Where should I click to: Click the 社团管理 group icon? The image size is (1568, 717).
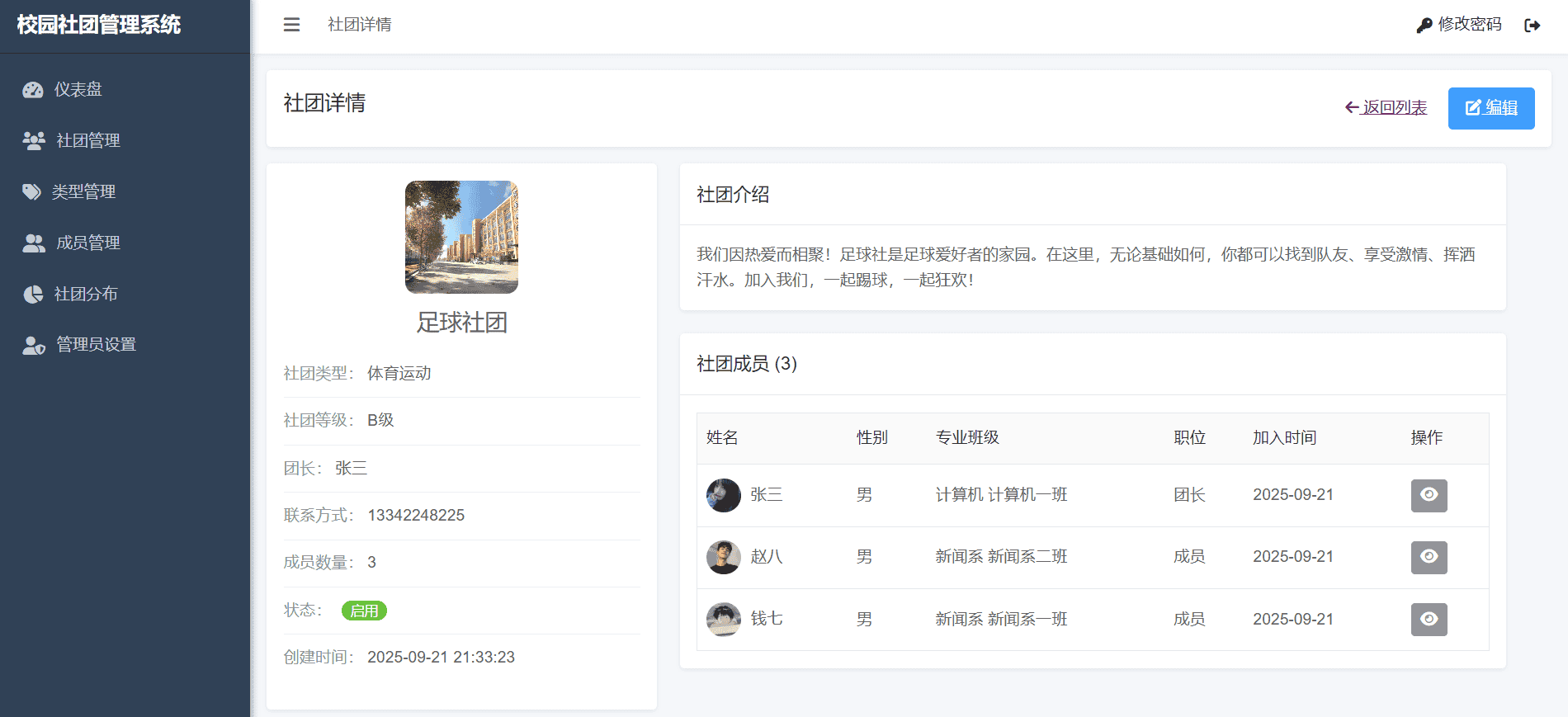[x=34, y=141]
